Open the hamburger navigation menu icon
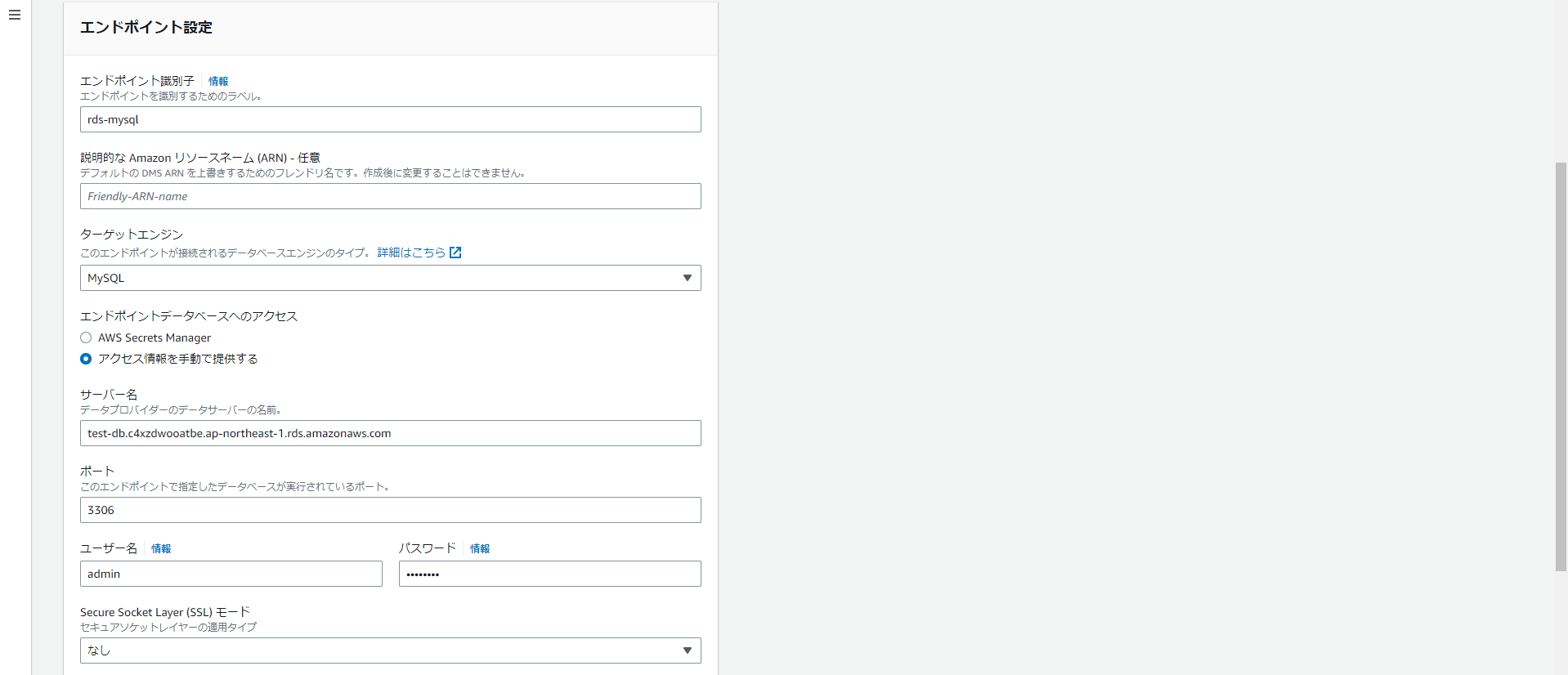This screenshot has height=675, width=1568. tap(15, 16)
